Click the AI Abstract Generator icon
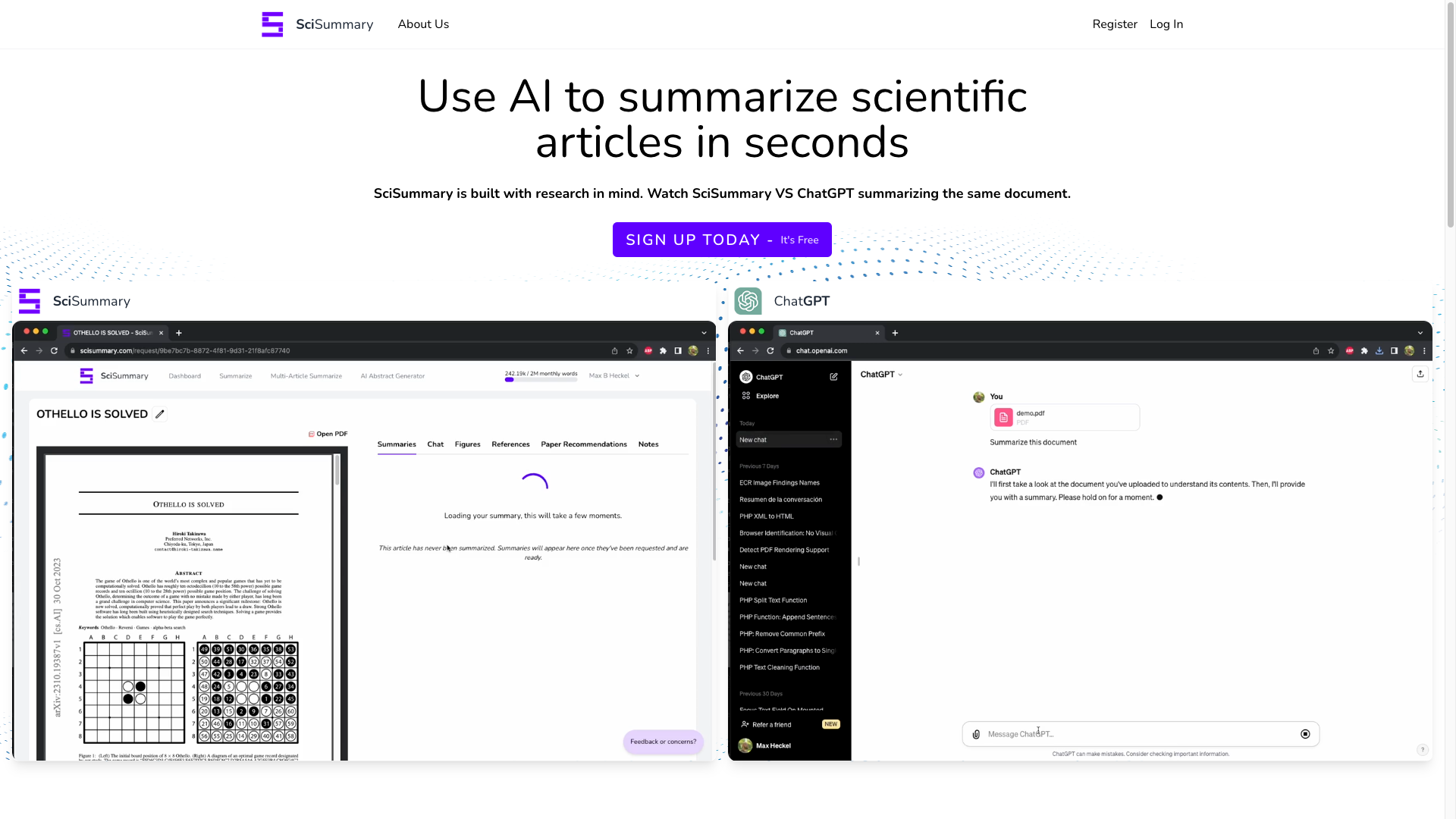This screenshot has width=1456, height=819. [x=392, y=375]
